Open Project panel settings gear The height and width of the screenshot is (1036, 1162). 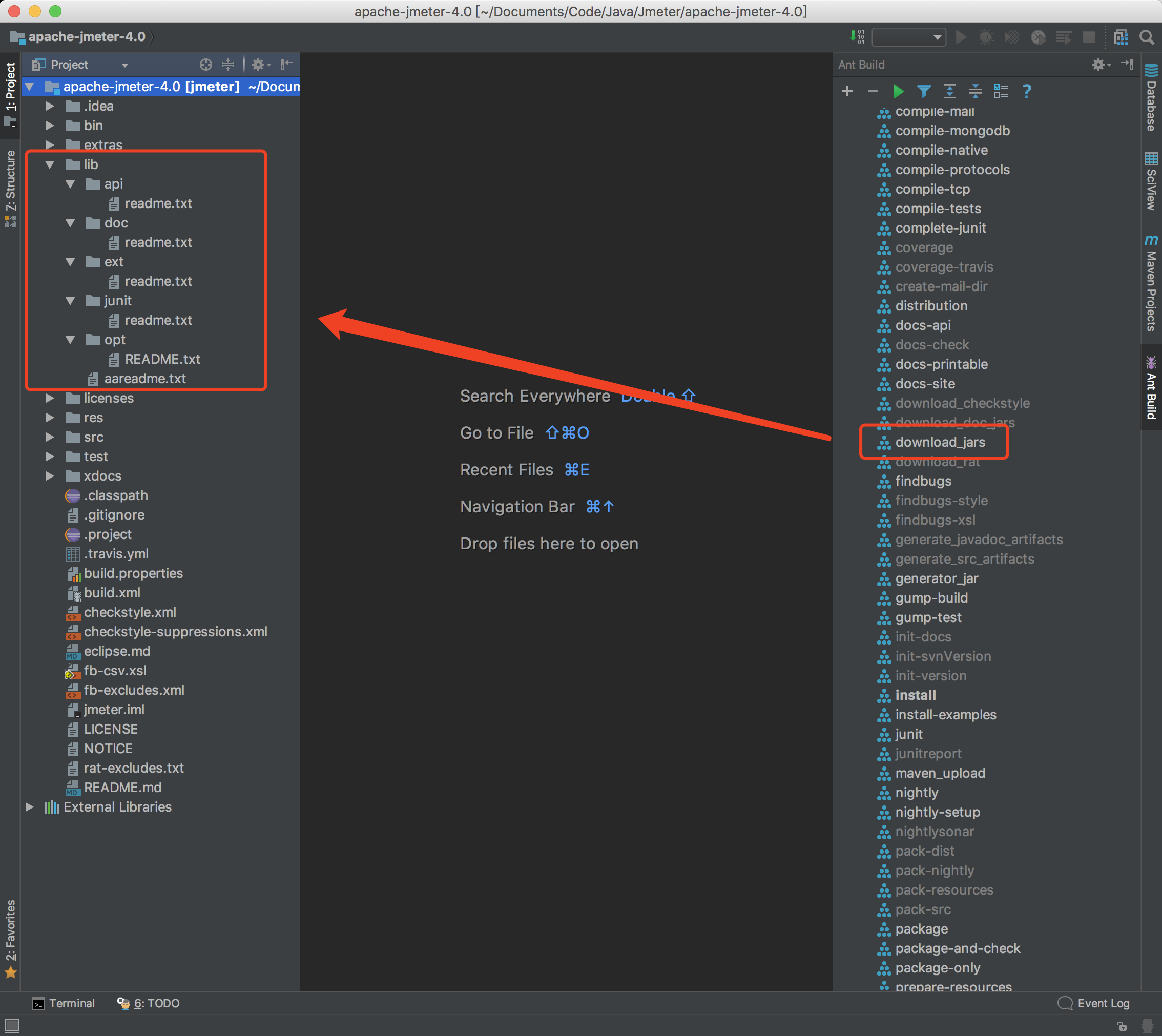click(x=261, y=65)
